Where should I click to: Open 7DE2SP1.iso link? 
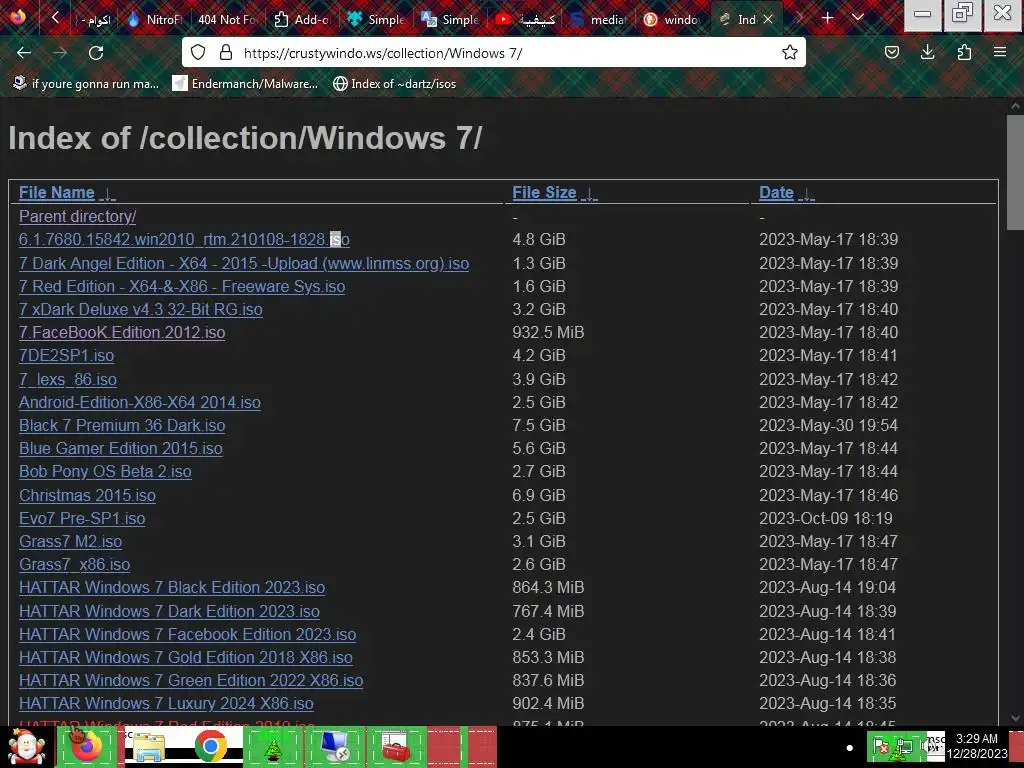click(66, 355)
